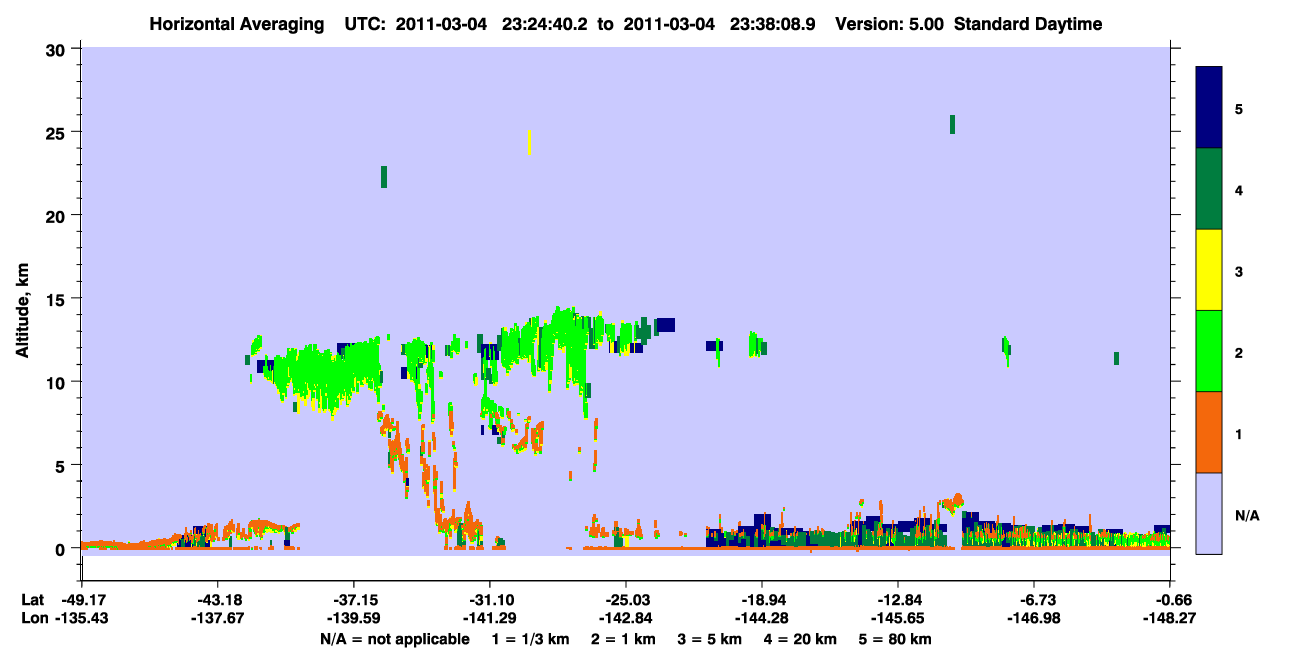Click longitude value -137.67
This screenshot has height=667, width=1300.
tap(217, 619)
